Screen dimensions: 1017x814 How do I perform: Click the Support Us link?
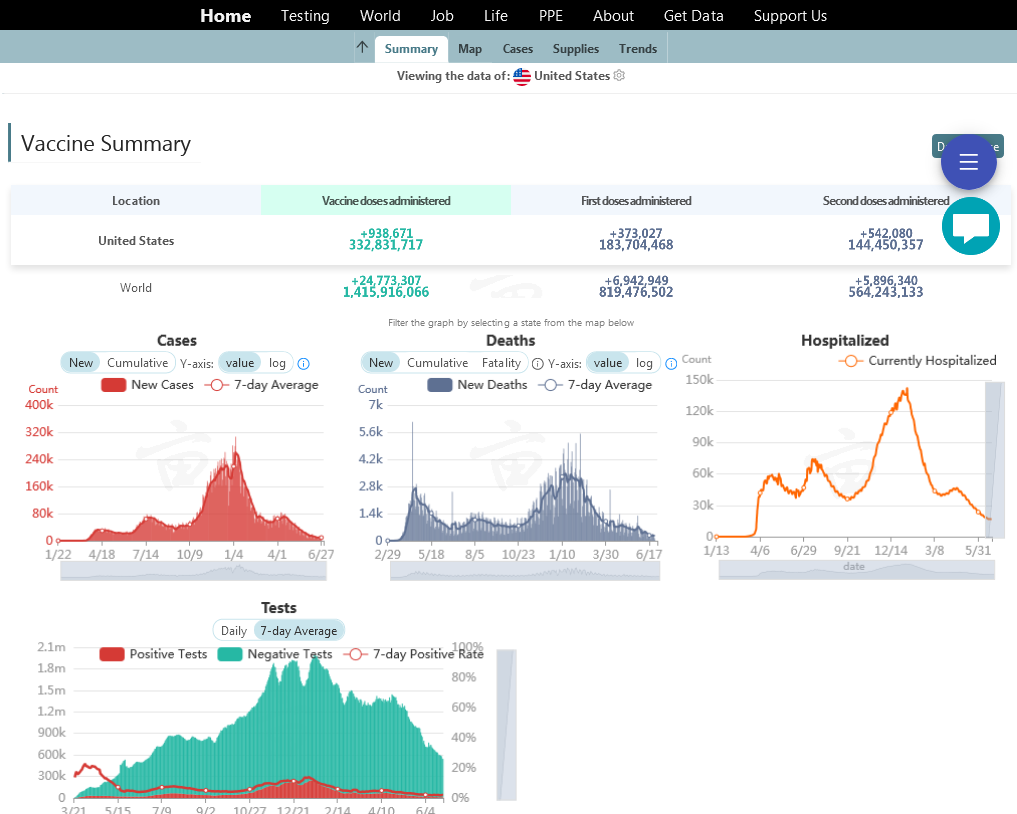point(790,16)
